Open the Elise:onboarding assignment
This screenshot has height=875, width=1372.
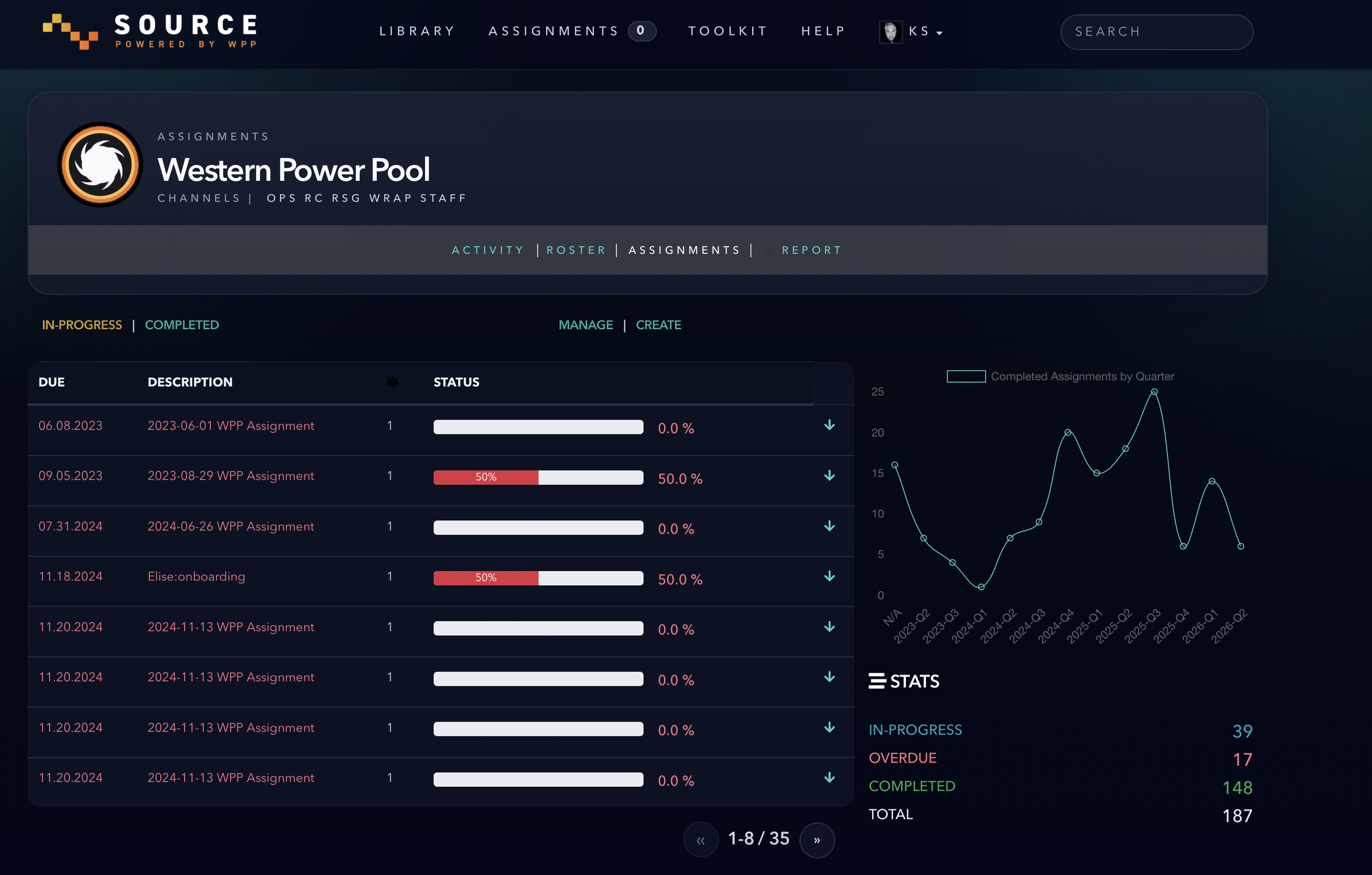[x=197, y=576]
